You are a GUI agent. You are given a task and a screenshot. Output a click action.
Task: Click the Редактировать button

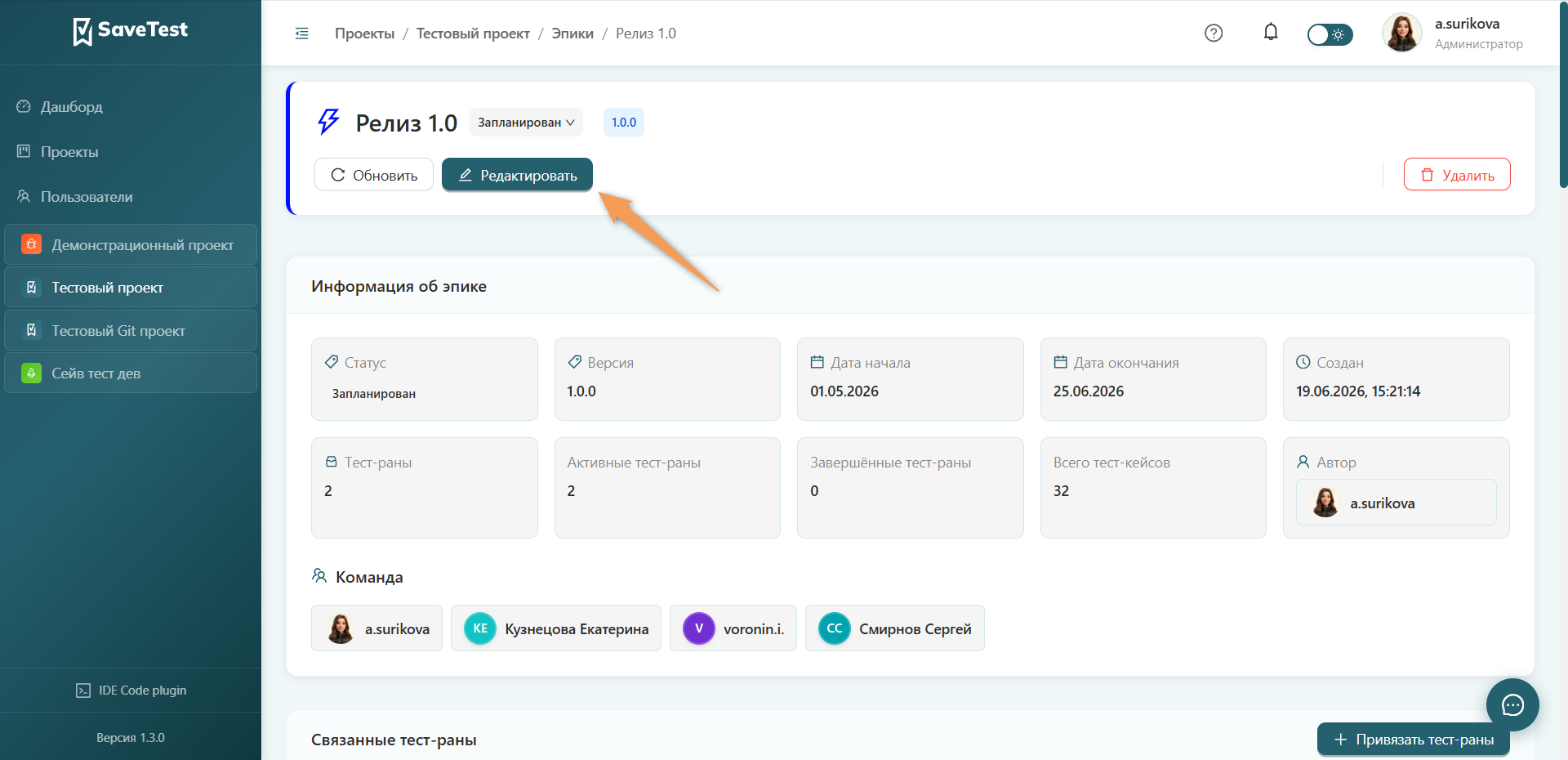coord(517,175)
